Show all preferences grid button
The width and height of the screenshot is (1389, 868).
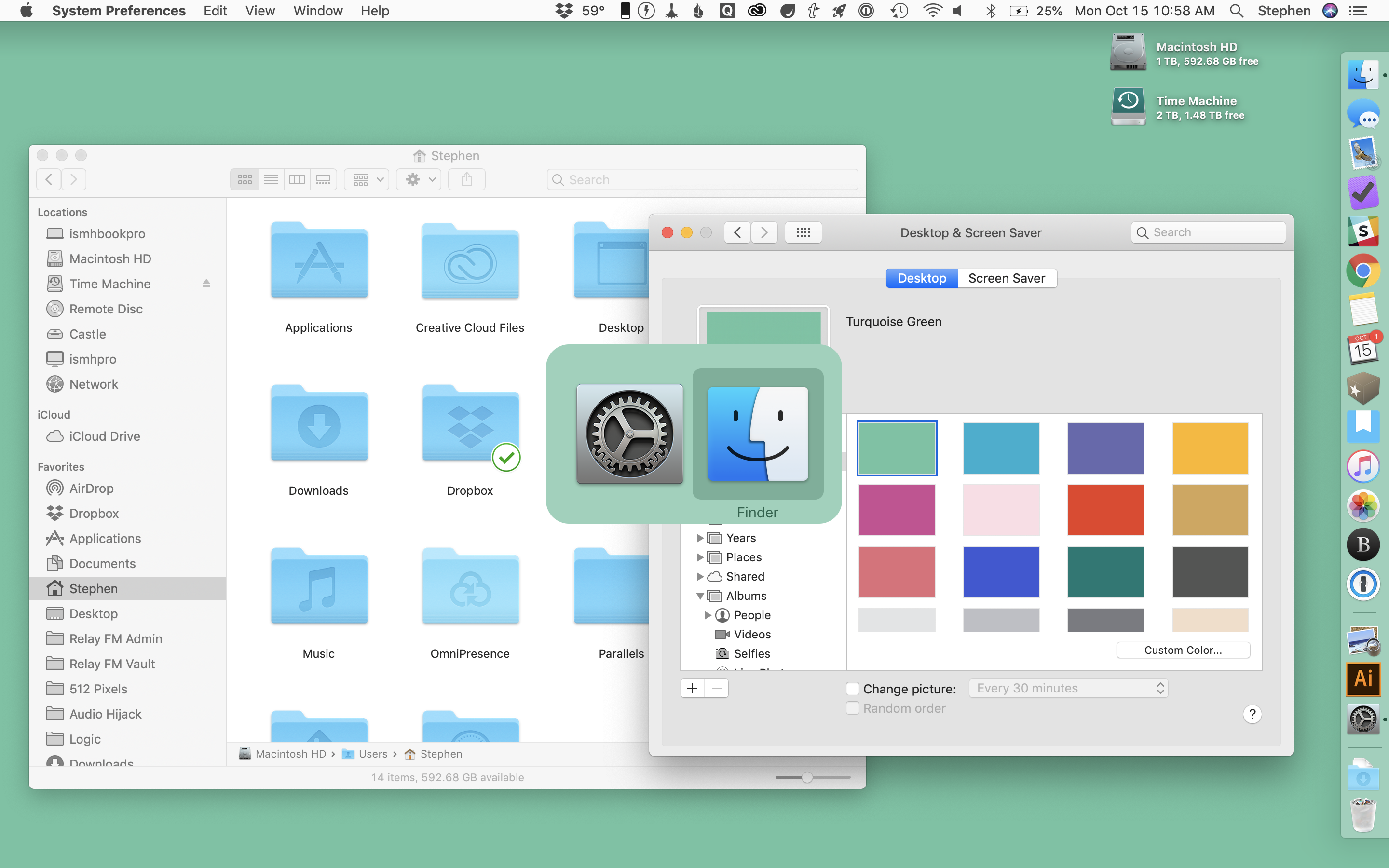[x=803, y=232]
